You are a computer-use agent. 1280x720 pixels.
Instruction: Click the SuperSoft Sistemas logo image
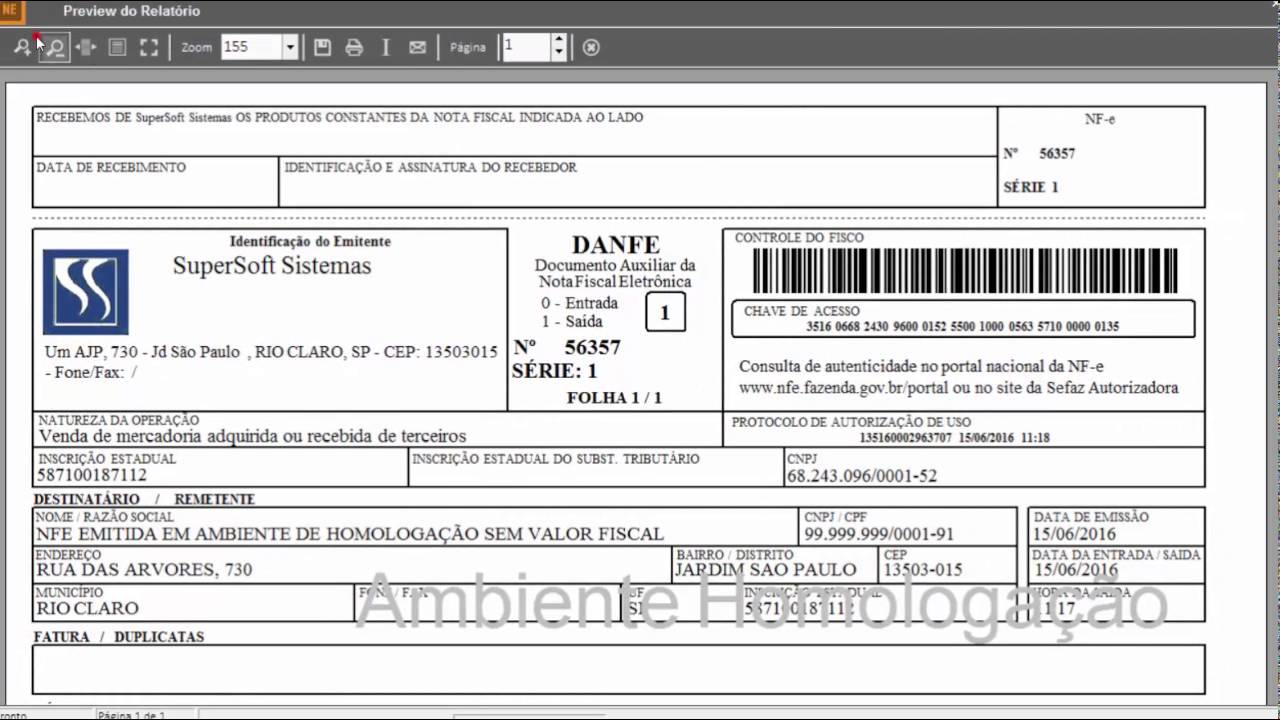click(85, 291)
